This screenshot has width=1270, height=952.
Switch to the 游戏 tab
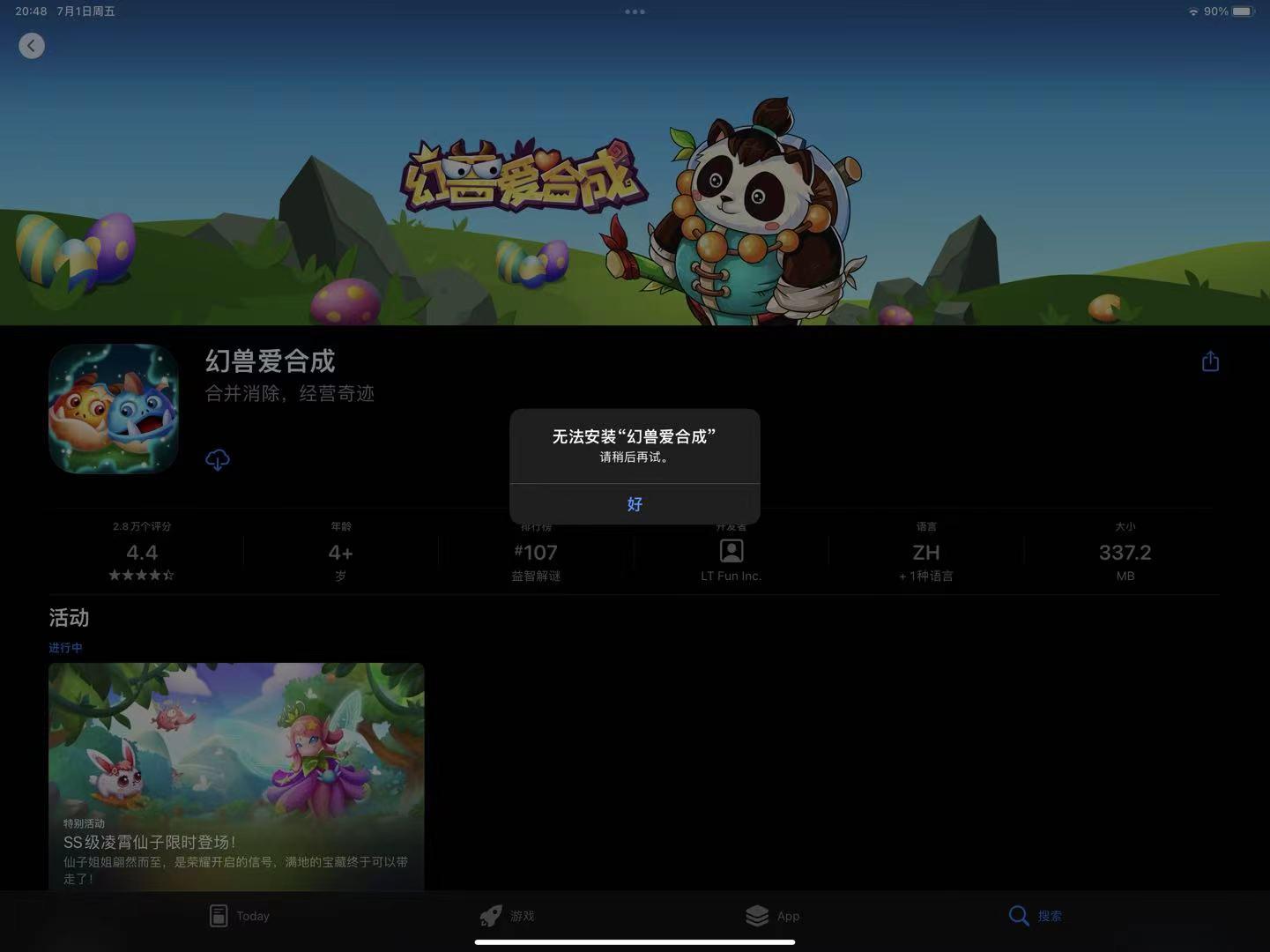(x=508, y=916)
